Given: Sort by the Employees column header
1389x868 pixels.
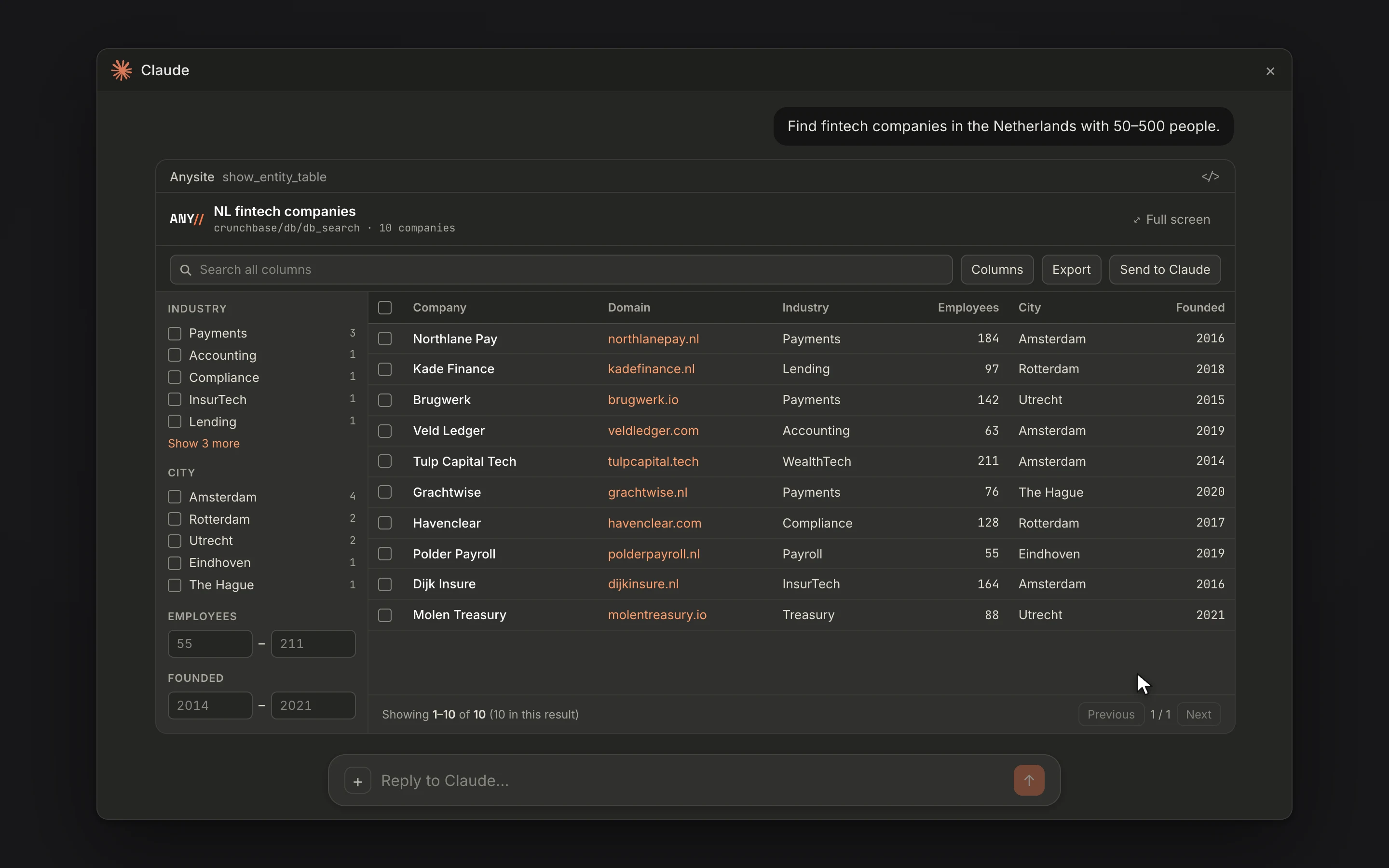Looking at the screenshot, I should (x=967, y=308).
